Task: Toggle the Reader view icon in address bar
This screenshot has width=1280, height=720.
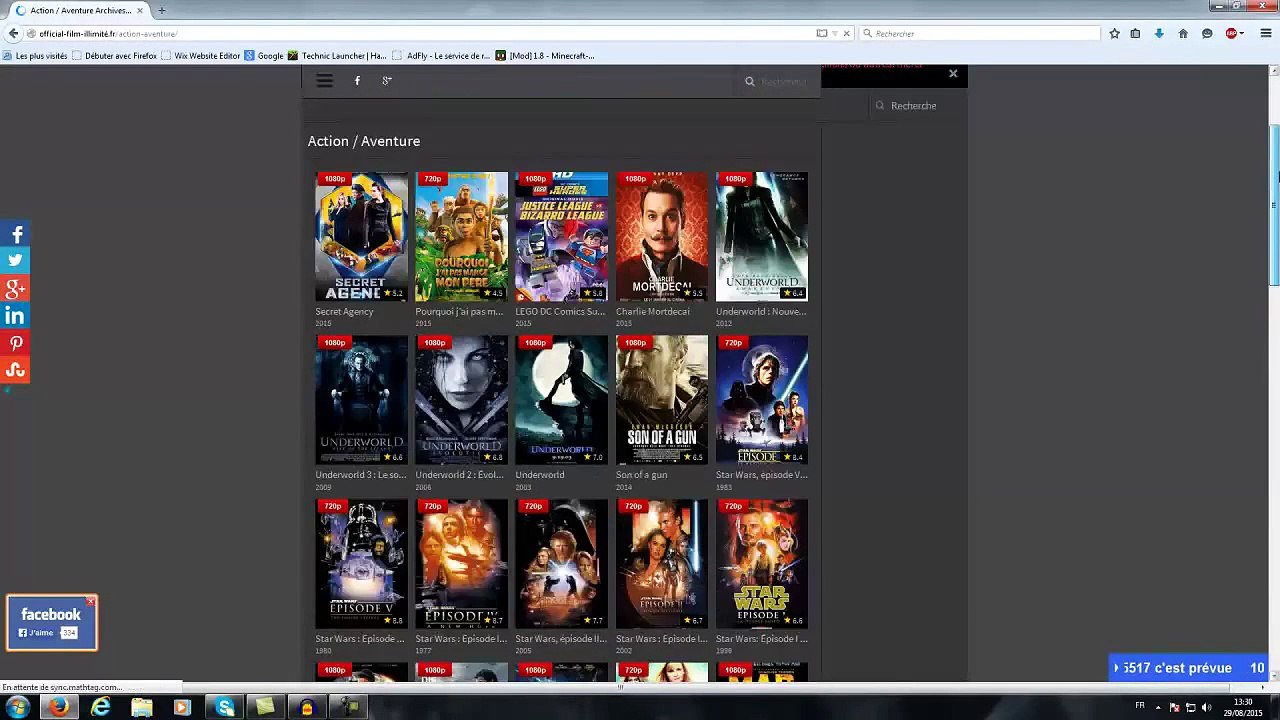Action: click(x=822, y=33)
